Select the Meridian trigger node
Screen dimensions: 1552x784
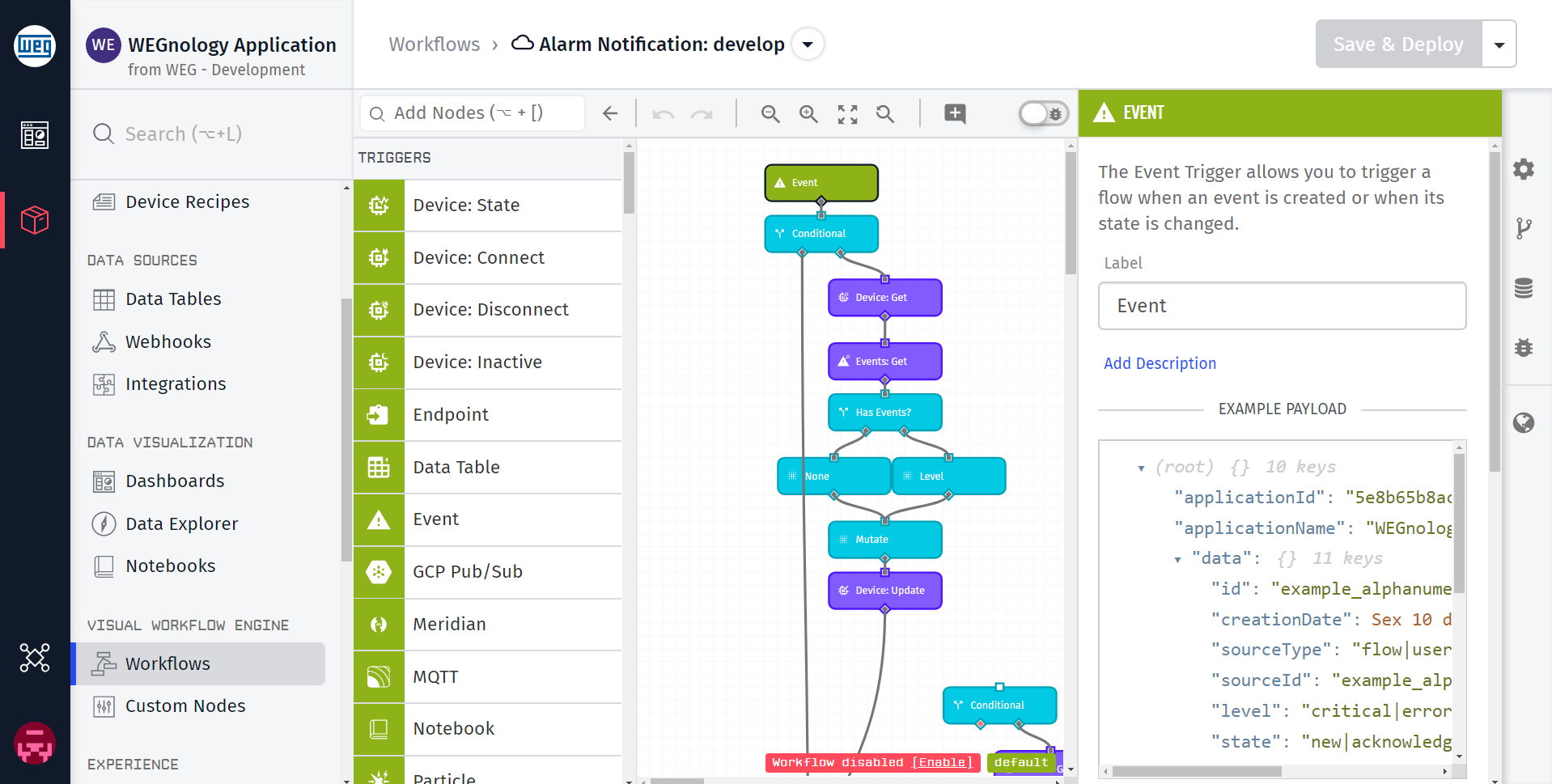(x=487, y=625)
